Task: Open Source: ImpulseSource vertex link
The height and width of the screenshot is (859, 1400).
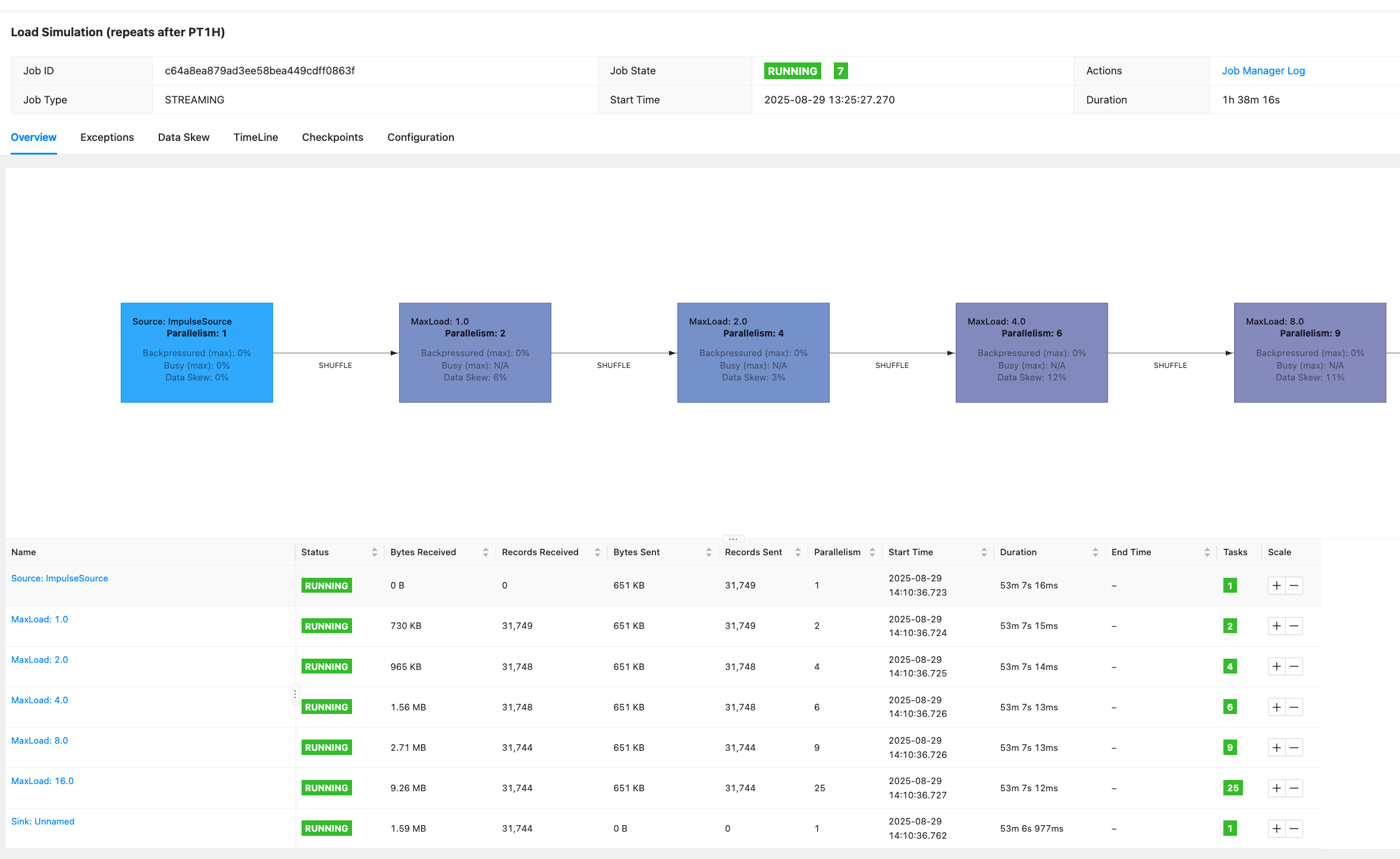Action: coord(59,578)
